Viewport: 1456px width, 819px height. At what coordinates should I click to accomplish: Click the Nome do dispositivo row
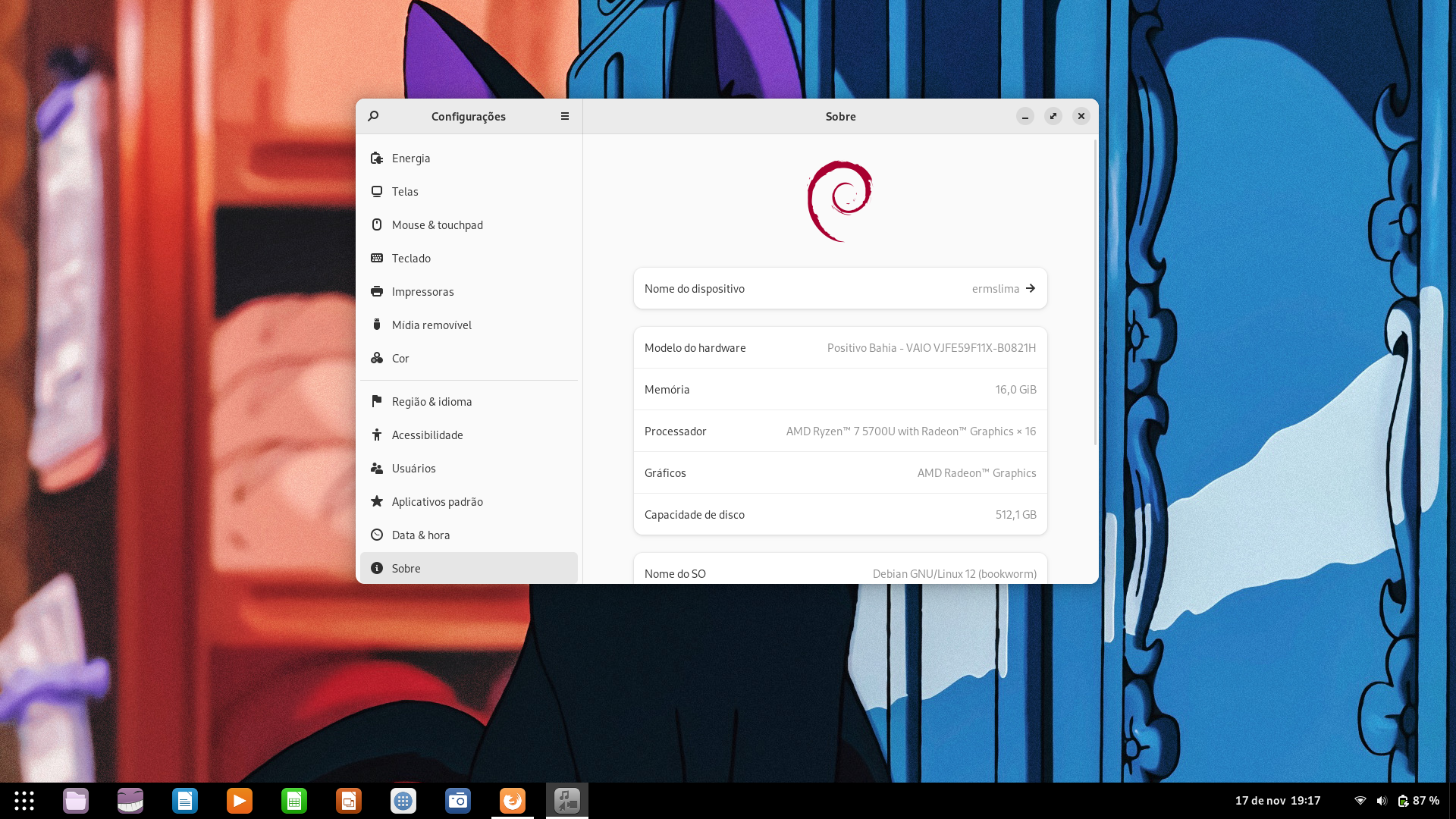840,288
